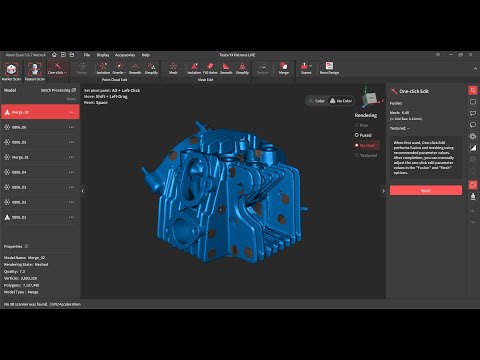The width and height of the screenshot is (480, 360).
Task: Select the Meshed rendering option
Action: (365, 145)
